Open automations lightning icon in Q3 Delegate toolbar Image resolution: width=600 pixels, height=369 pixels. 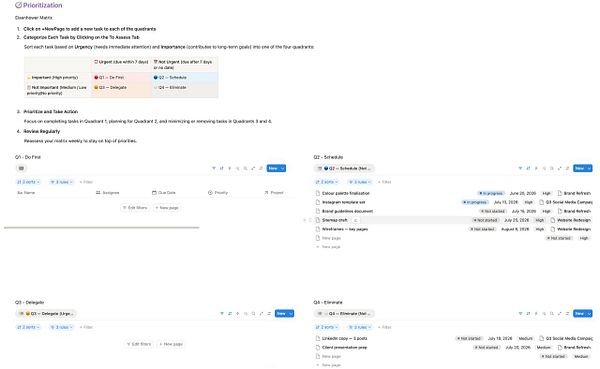(238, 313)
